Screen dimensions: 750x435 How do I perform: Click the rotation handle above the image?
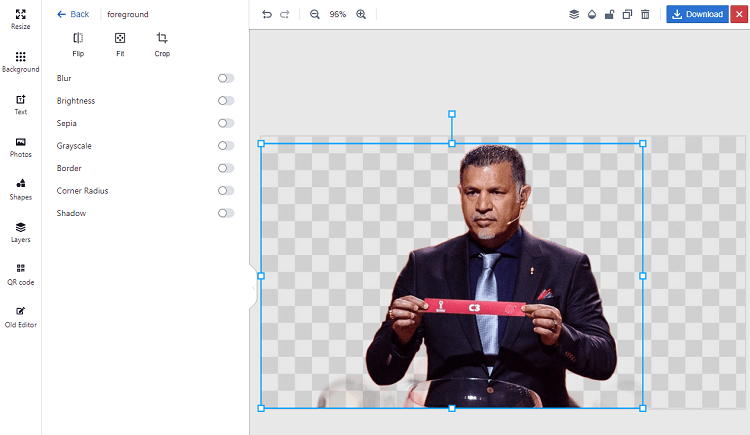[452, 114]
